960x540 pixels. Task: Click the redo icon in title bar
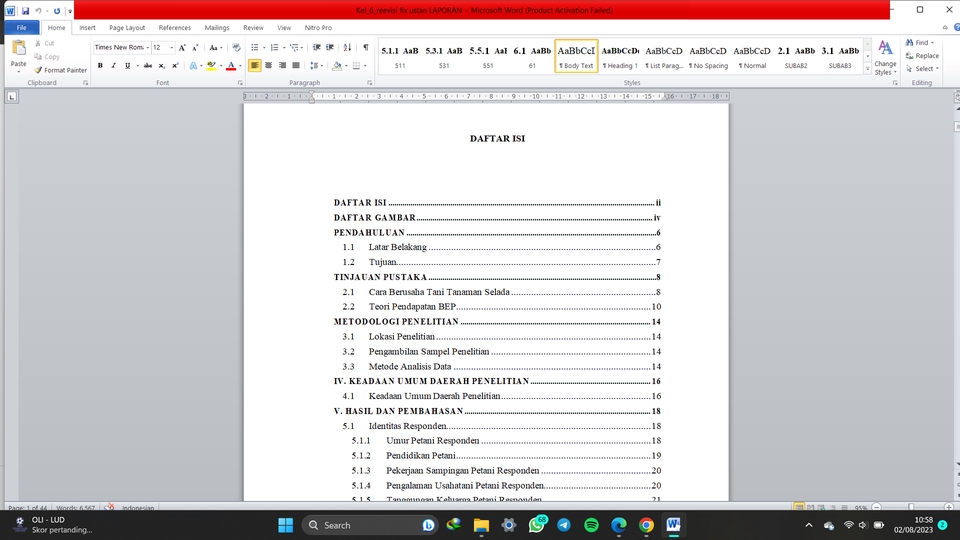[x=57, y=10]
